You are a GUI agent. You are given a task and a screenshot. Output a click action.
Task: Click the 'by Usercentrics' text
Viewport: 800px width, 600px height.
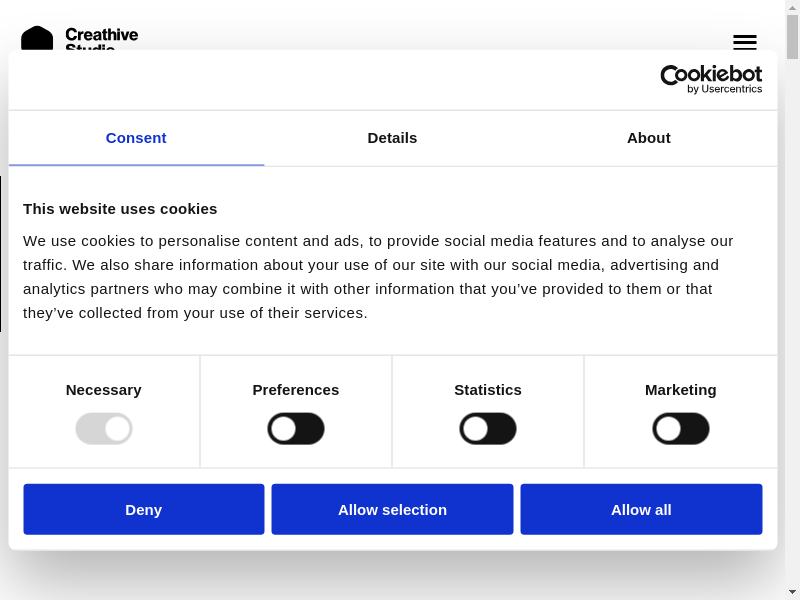tap(724, 89)
